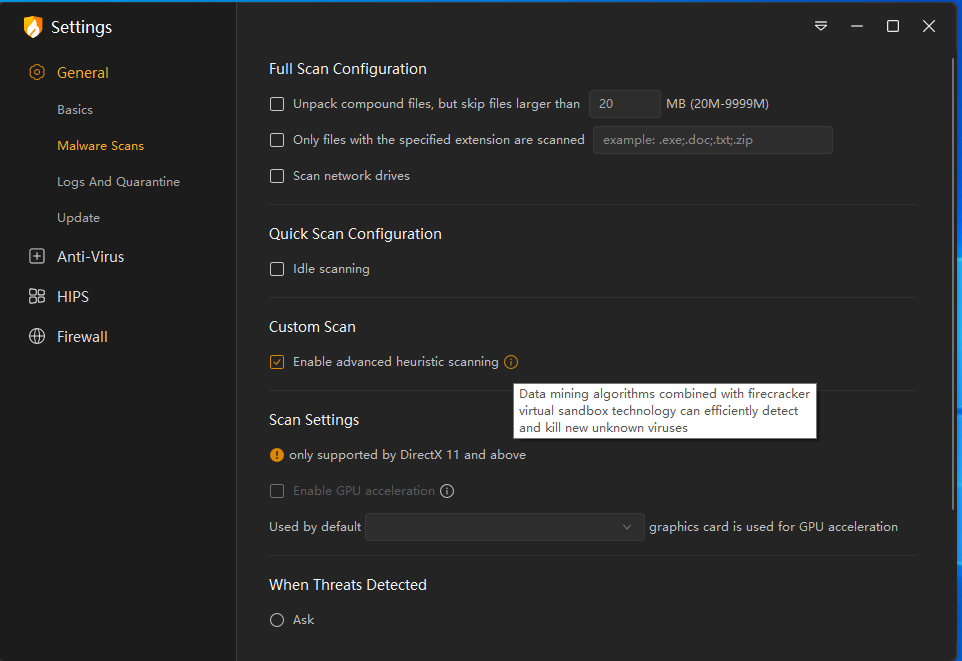Disable advanced heuristic scanning checkbox

pyautogui.click(x=277, y=362)
